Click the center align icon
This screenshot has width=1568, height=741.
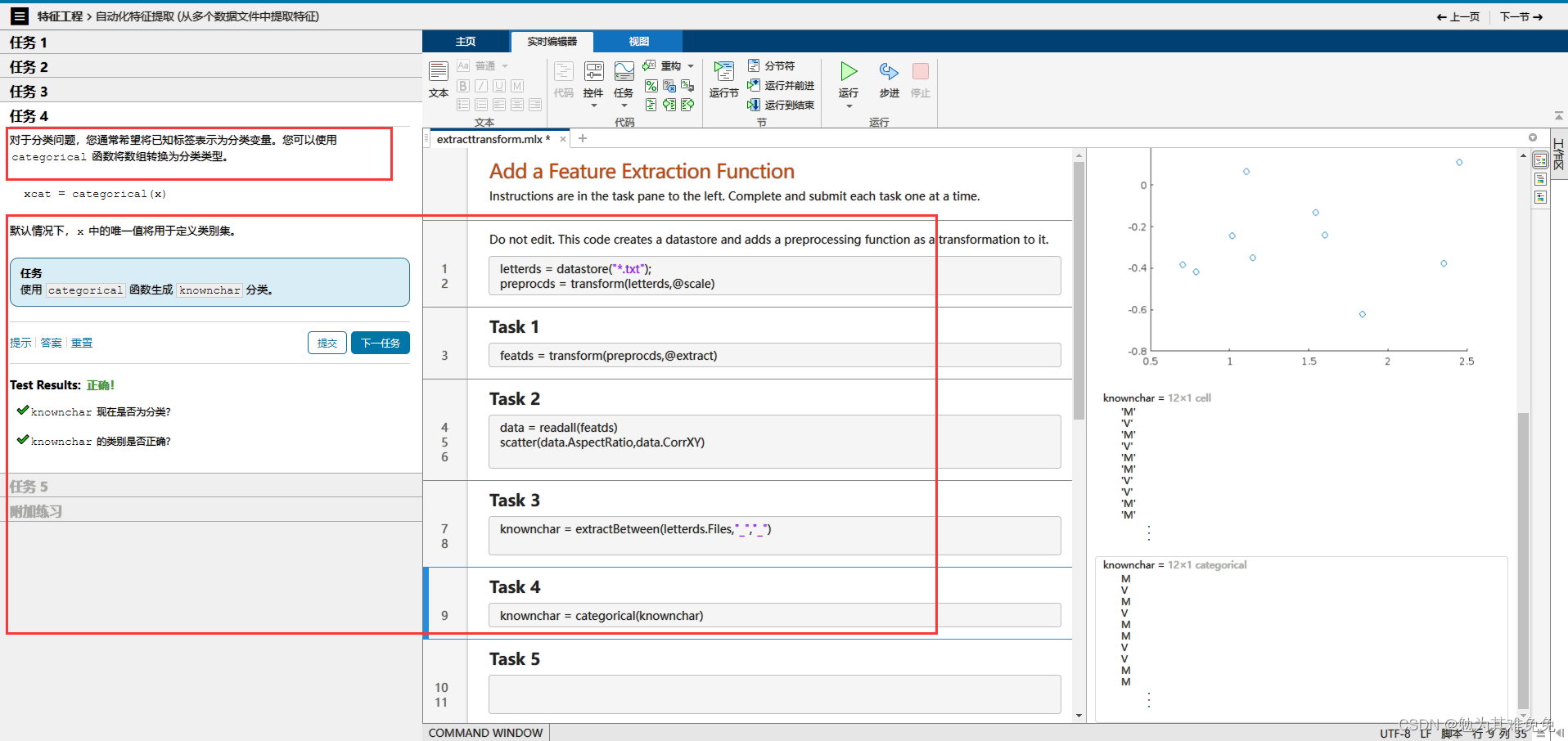tap(517, 105)
